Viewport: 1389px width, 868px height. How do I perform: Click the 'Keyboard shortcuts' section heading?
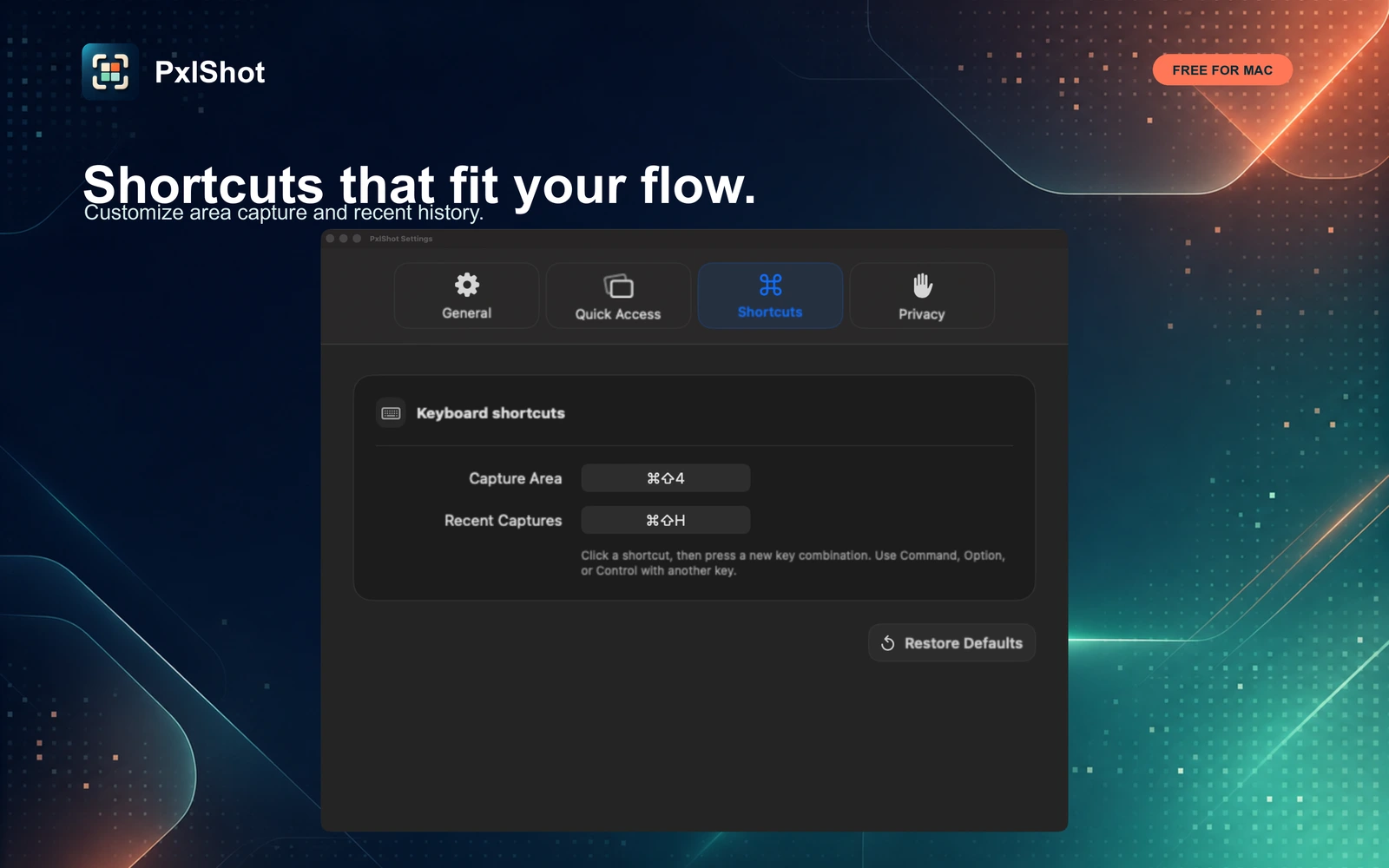(x=490, y=413)
